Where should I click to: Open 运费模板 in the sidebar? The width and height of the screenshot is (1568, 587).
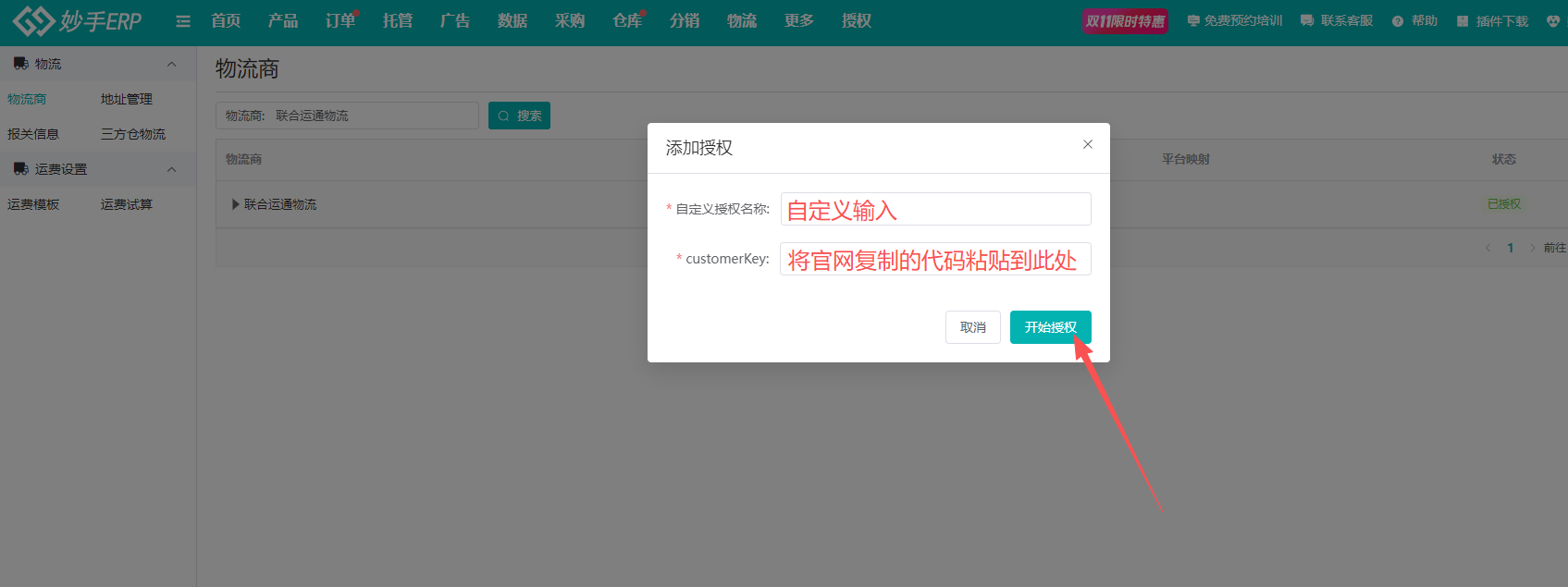pyautogui.click(x=33, y=204)
